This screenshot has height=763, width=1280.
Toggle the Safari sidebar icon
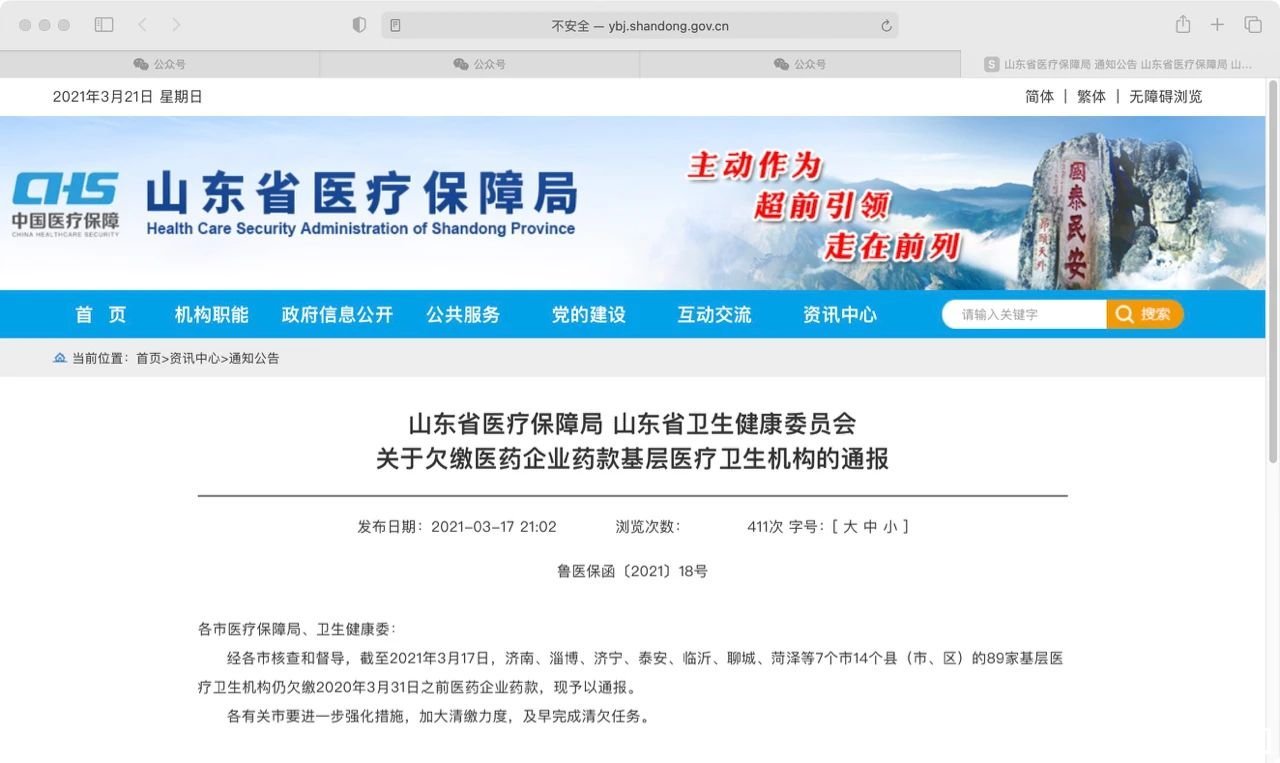click(104, 25)
